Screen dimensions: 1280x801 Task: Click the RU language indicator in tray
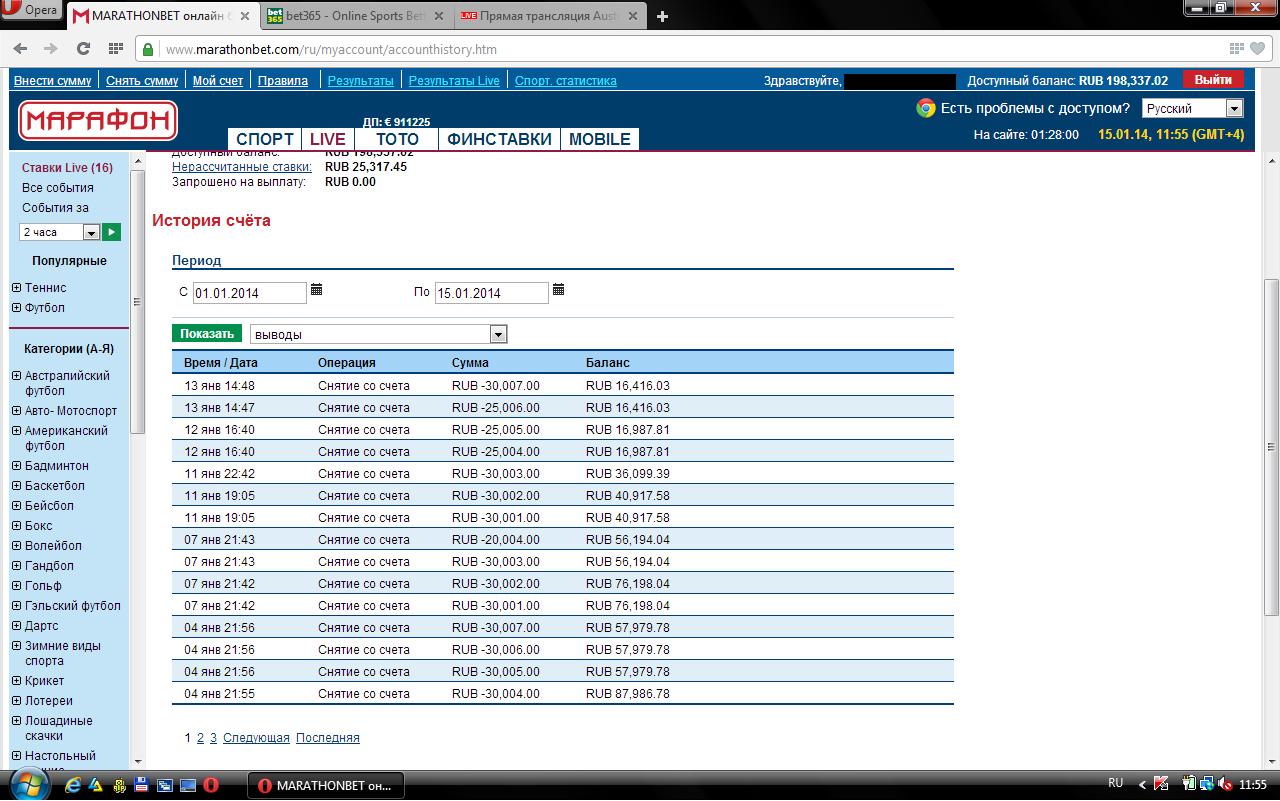coord(1116,783)
